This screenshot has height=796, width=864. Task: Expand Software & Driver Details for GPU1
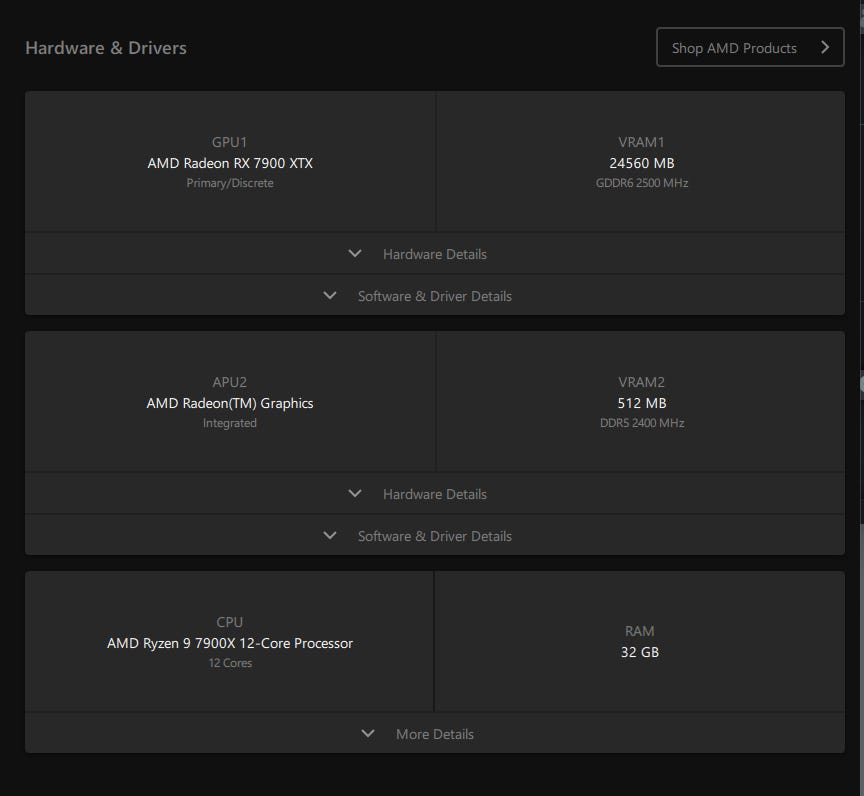pos(435,296)
